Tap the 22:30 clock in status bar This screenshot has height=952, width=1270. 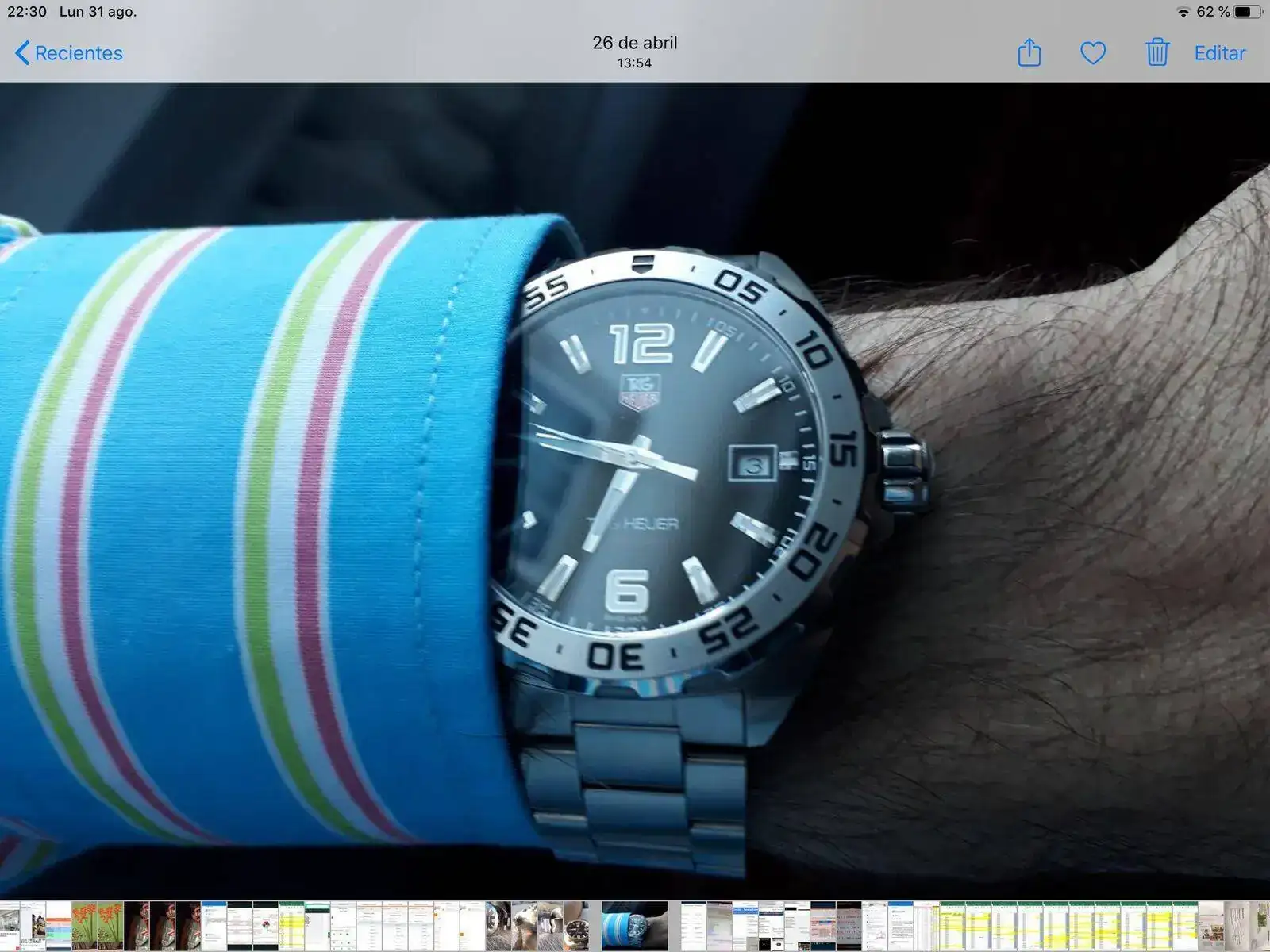27,12
